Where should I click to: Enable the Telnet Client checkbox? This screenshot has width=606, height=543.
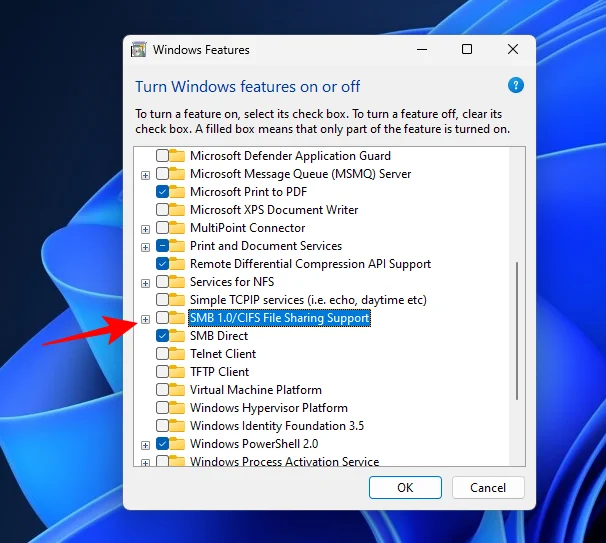pos(162,354)
